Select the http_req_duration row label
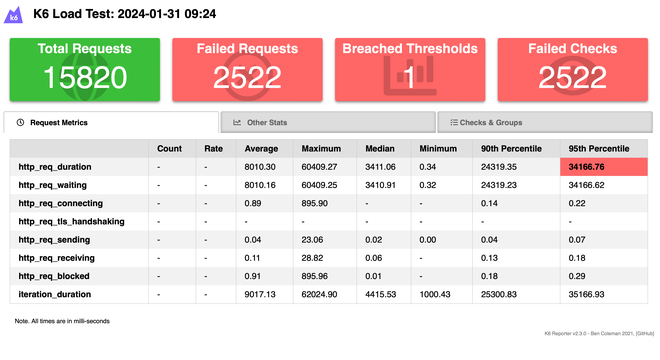660x360 pixels. 55,167
